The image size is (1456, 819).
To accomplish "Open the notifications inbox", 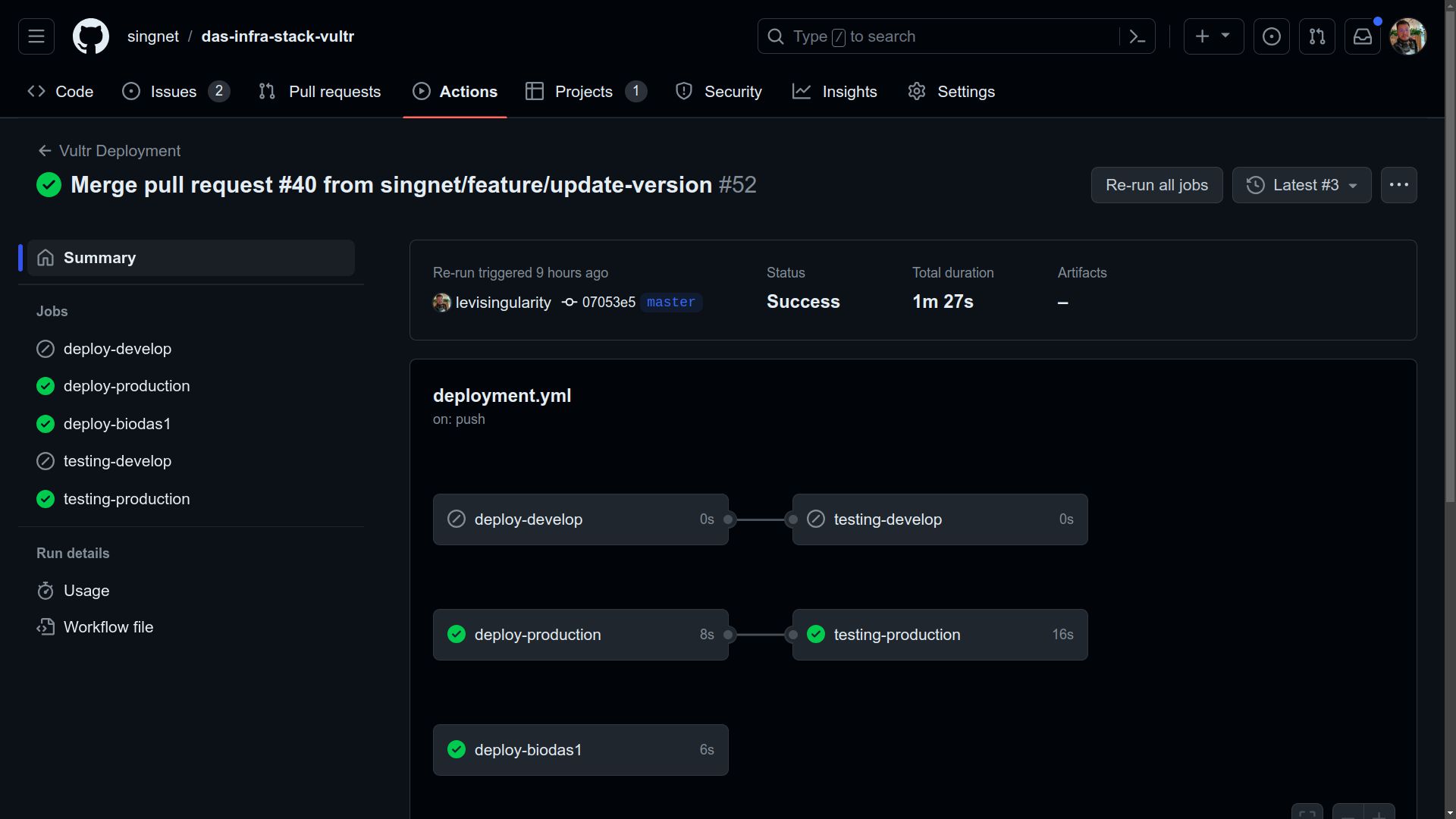I will (1363, 36).
